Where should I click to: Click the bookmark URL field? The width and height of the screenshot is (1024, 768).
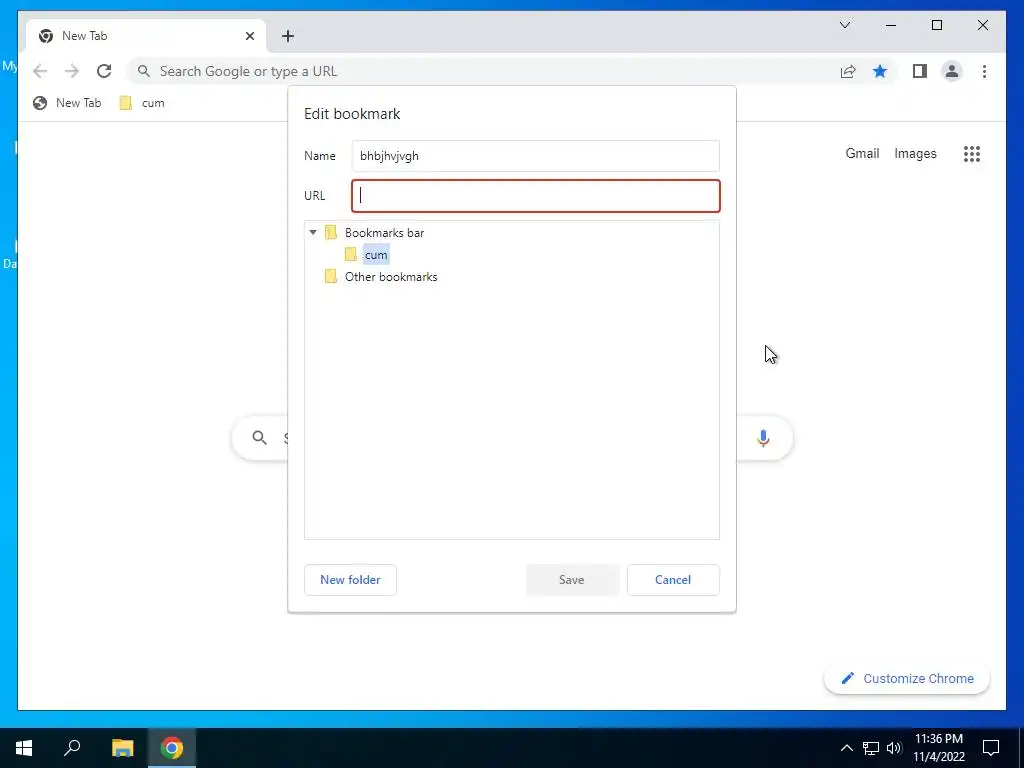point(536,196)
